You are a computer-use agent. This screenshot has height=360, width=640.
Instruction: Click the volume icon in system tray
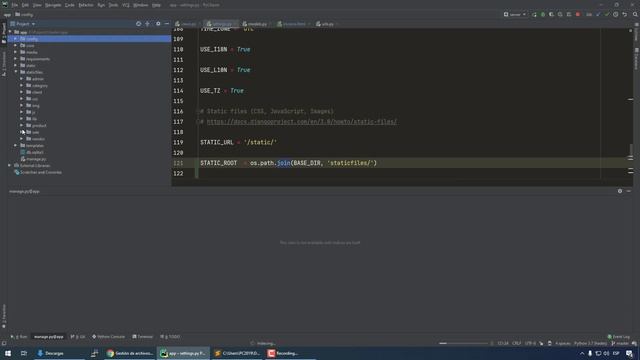point(606,353)
